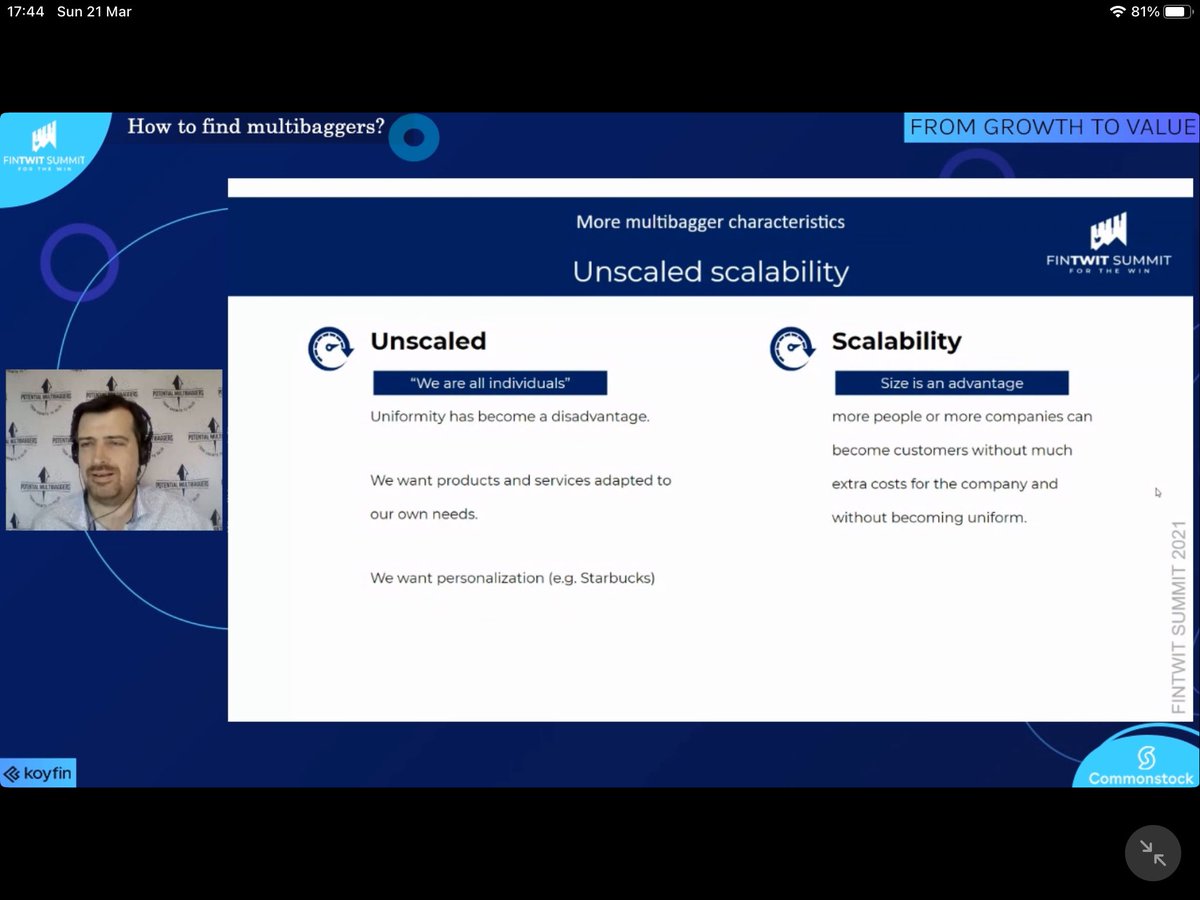Tap the Wi-Fi status icon

click(x=1117, y=12)
